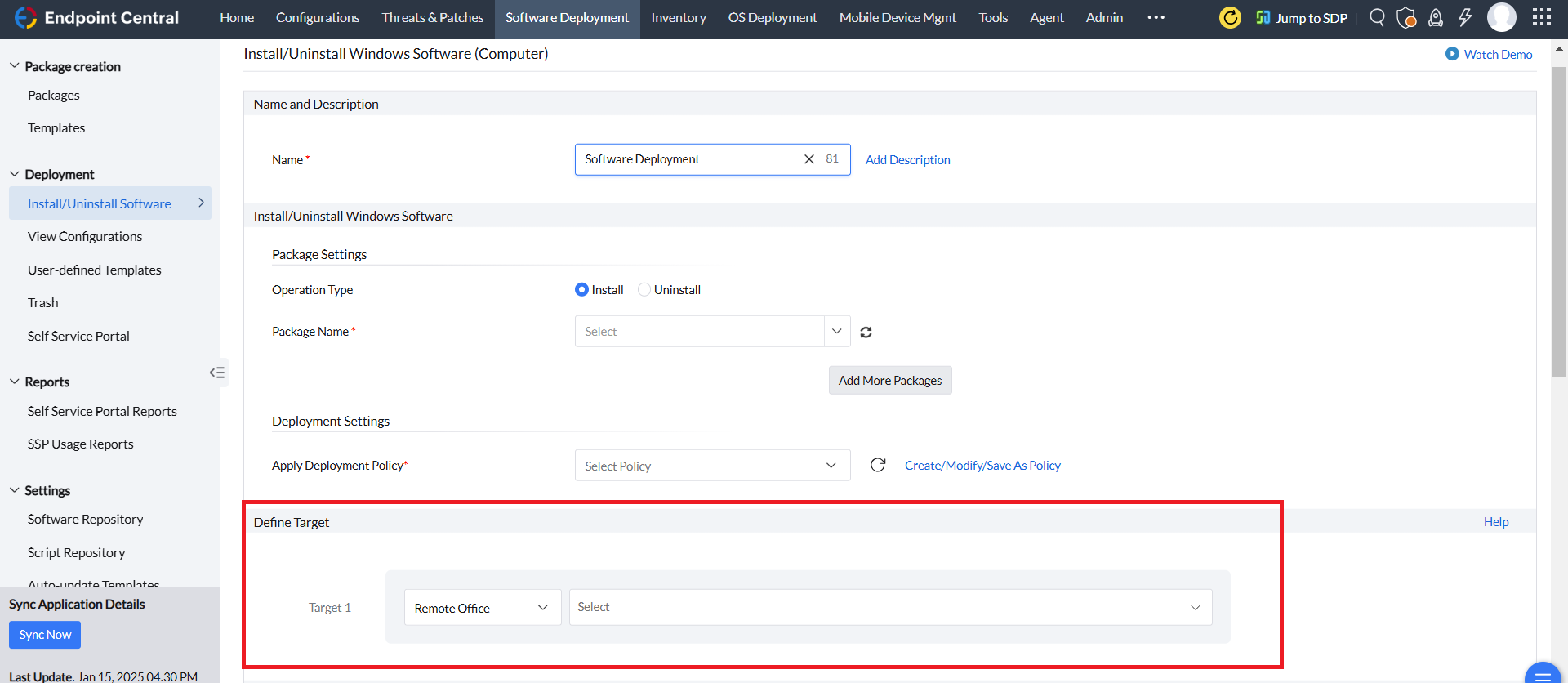Image resolution: width=1568 pixels, height=683 pixels.
Task: Open the apps grid launcher
Action: (1542, 17)
